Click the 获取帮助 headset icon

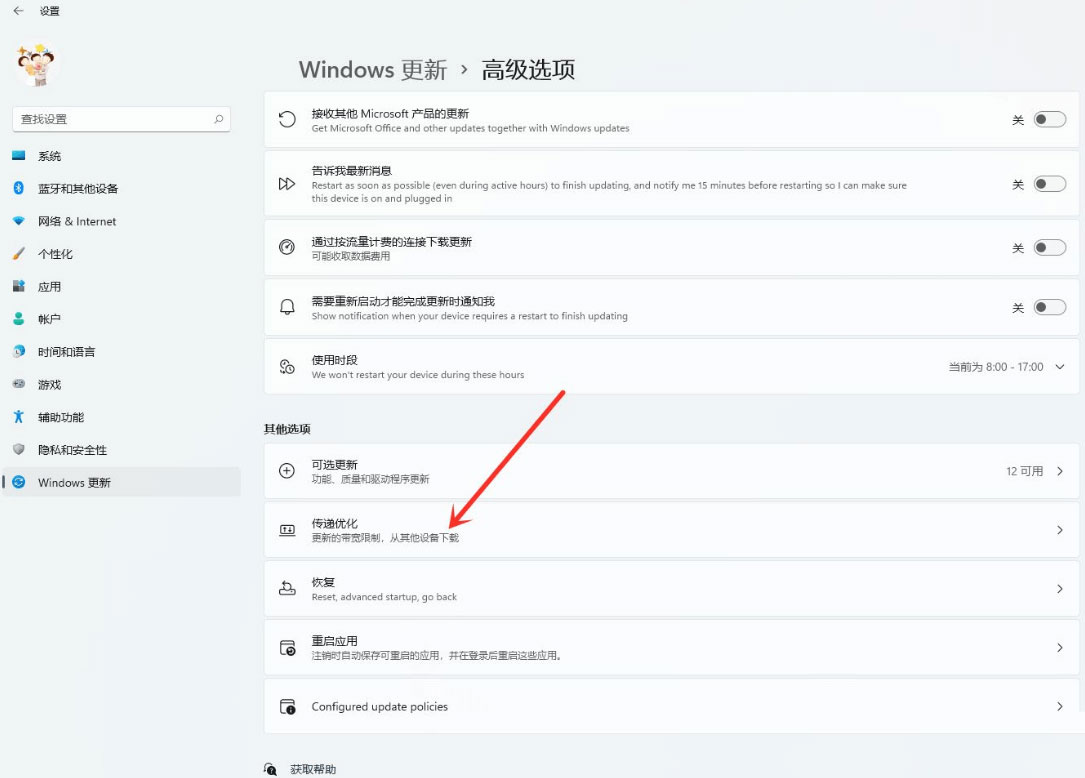[x=271, y=769]
